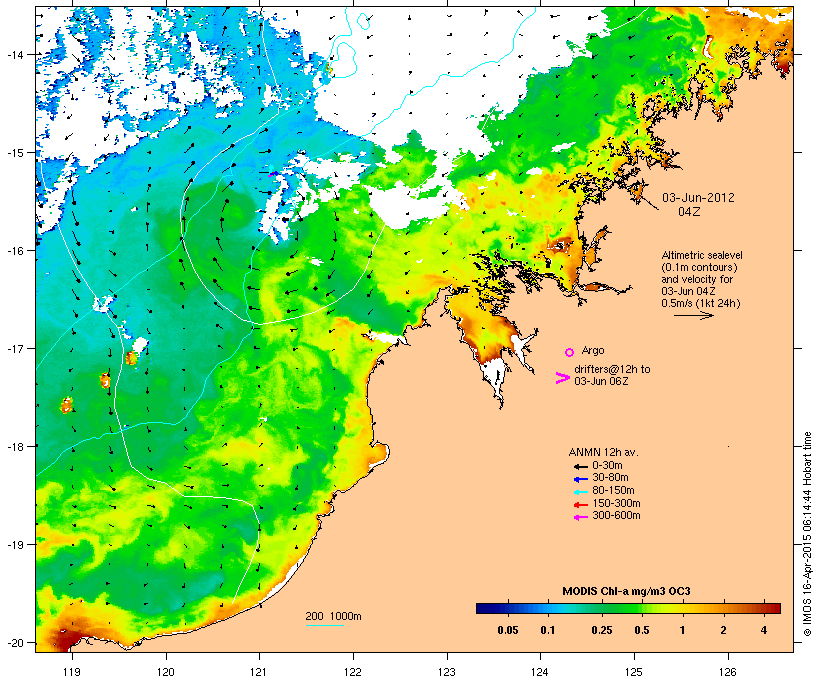Click the longitude label 121
Screen dimensions: 820x680
pos(259,672)
